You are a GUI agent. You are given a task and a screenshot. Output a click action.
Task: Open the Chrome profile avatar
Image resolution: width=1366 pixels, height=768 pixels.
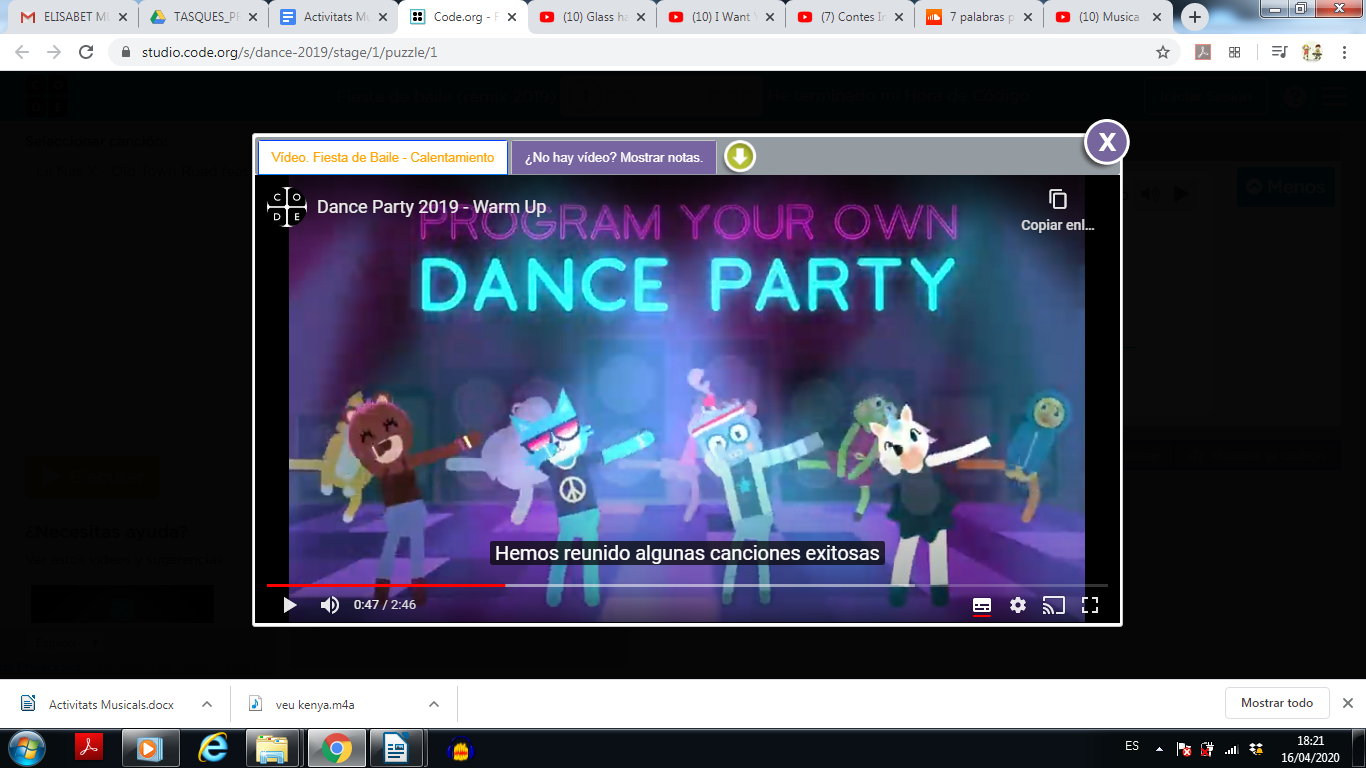pos(1312,52)
